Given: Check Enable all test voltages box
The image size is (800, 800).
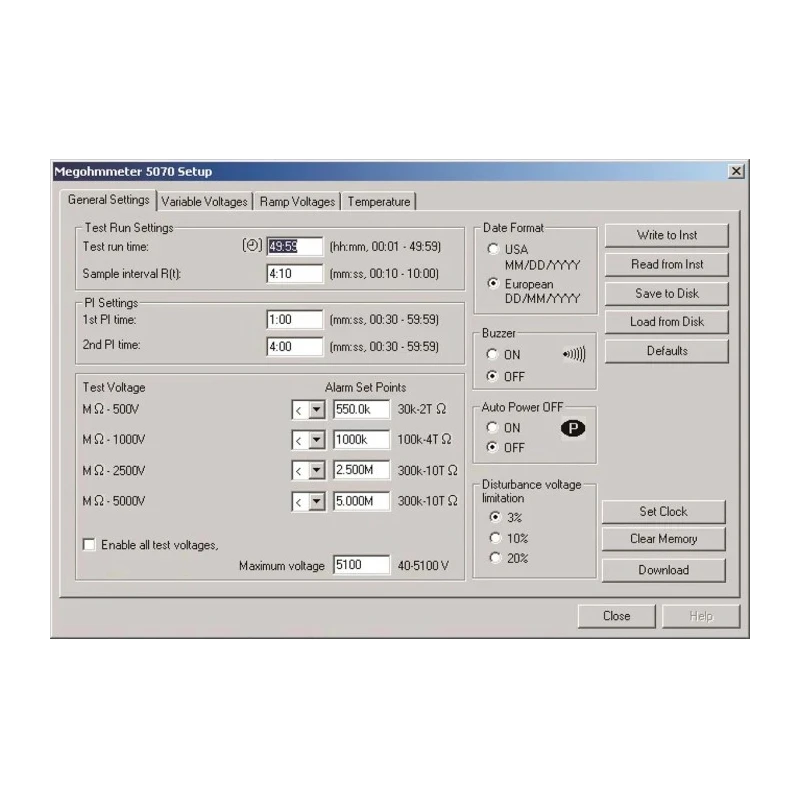Looking at the screenshot, I should (89, 545).
